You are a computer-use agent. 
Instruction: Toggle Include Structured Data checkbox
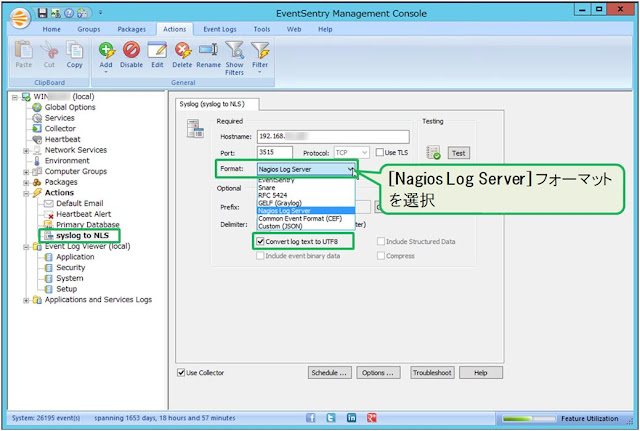point(381,242)
